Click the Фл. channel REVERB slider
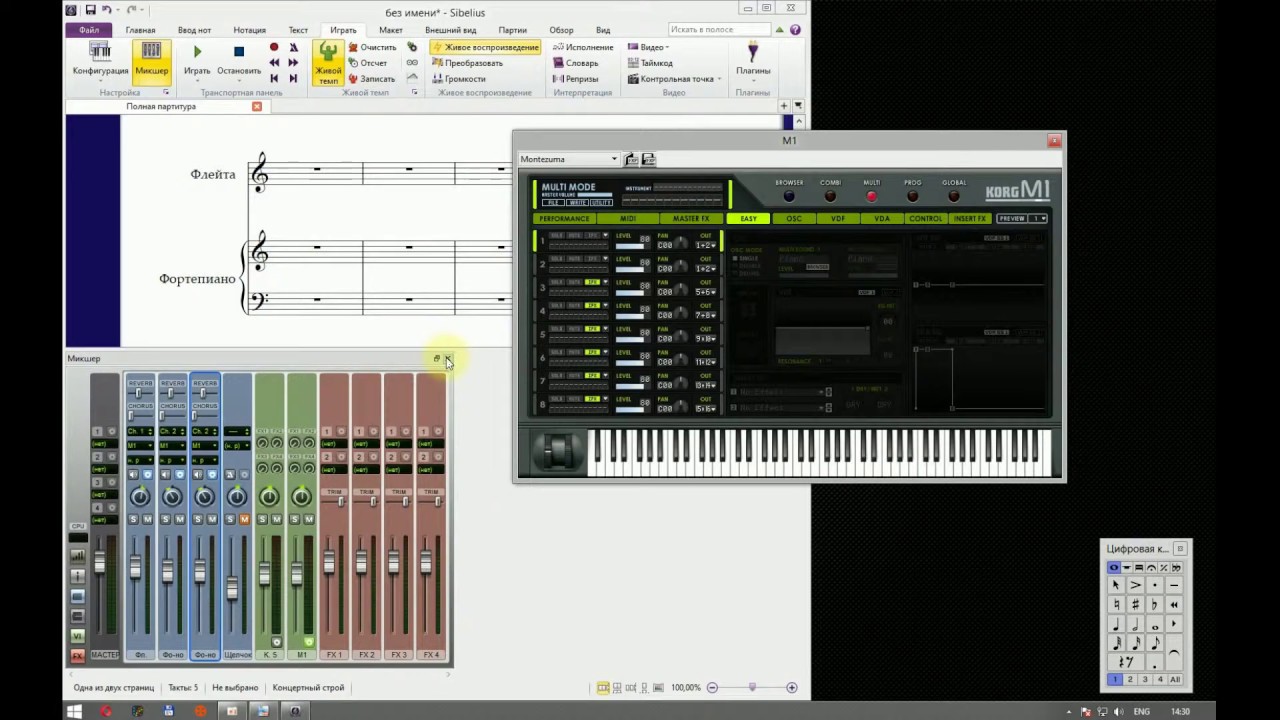The width and height of the screenshot is (1280, 720). 140,393
